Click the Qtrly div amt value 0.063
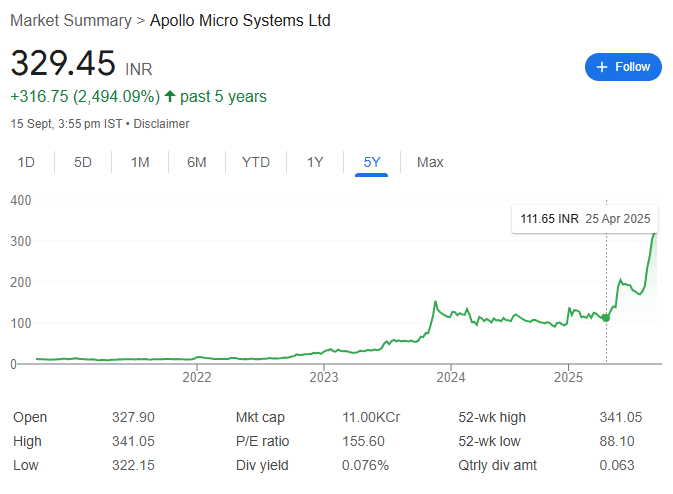This screenshot has height=494, width=673. 617,465
